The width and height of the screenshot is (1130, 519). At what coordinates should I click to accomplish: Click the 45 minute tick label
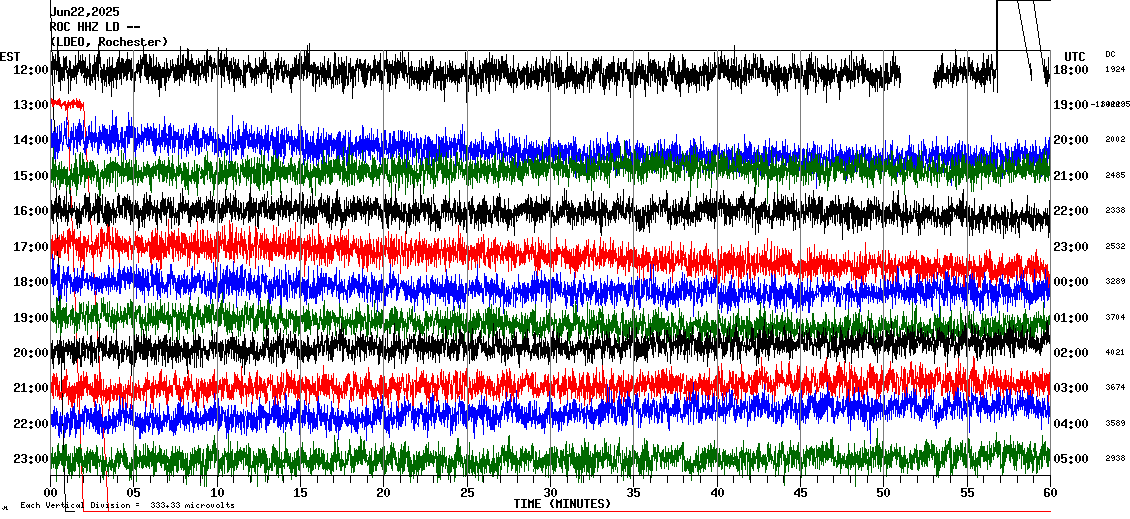click(800, 493)
